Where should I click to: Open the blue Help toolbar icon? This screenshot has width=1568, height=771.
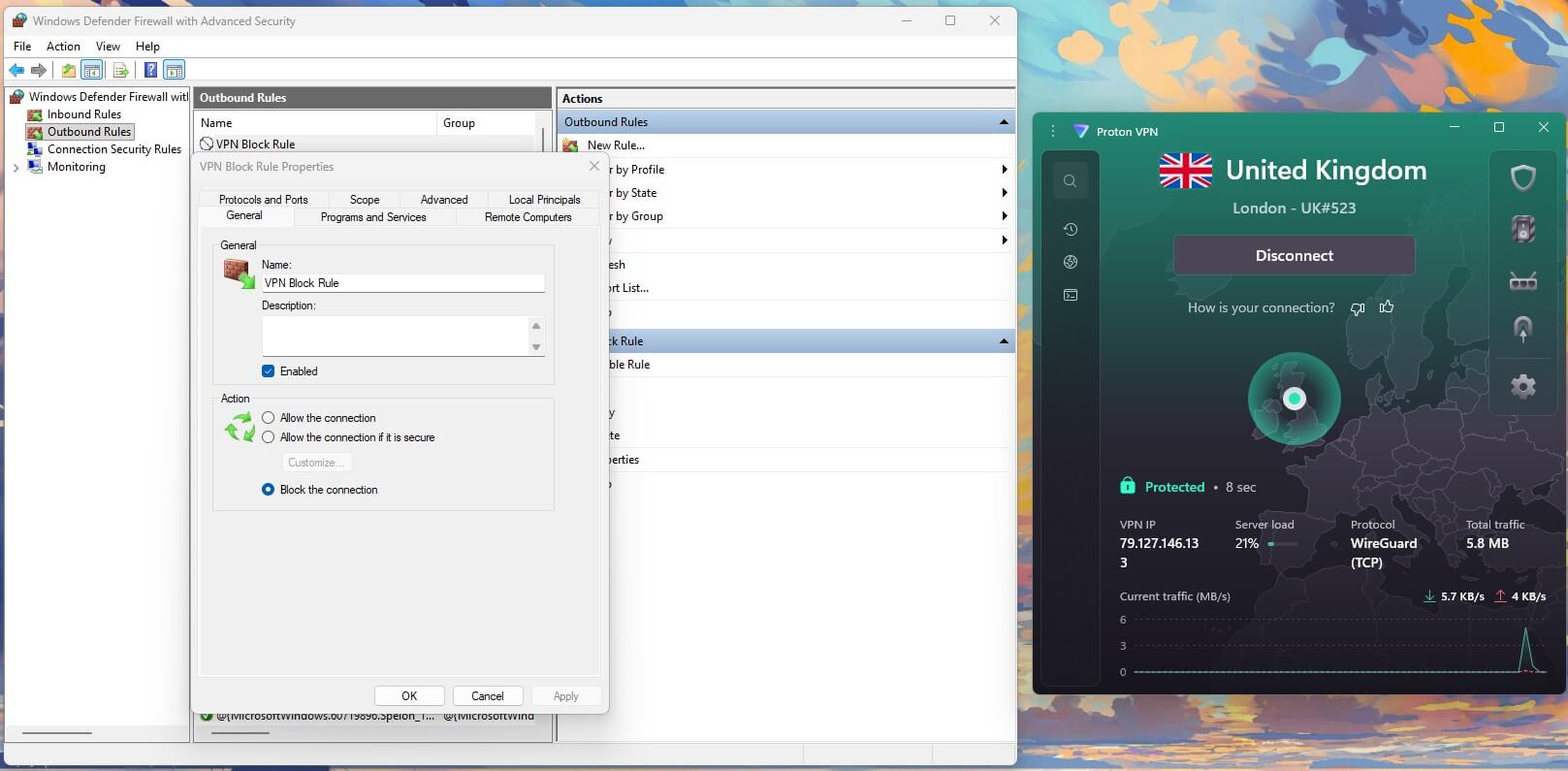pyautogui.click(x=151, y=70)
